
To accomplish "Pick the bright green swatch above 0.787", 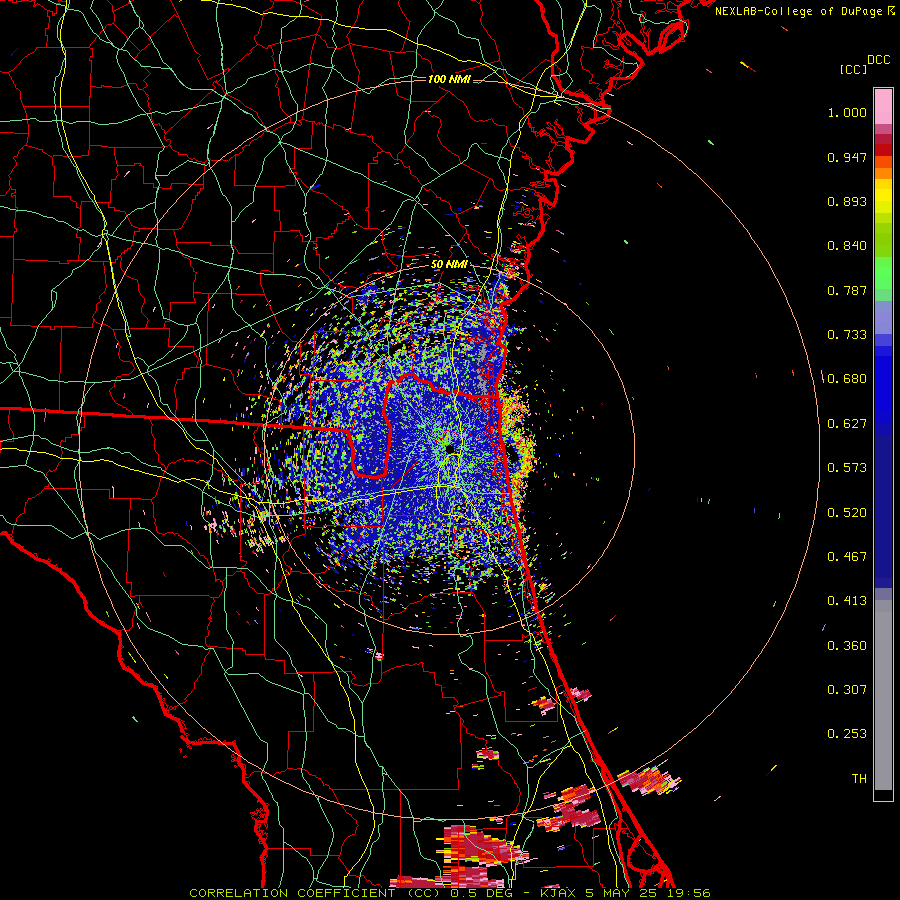I will [x=883, y=273].
